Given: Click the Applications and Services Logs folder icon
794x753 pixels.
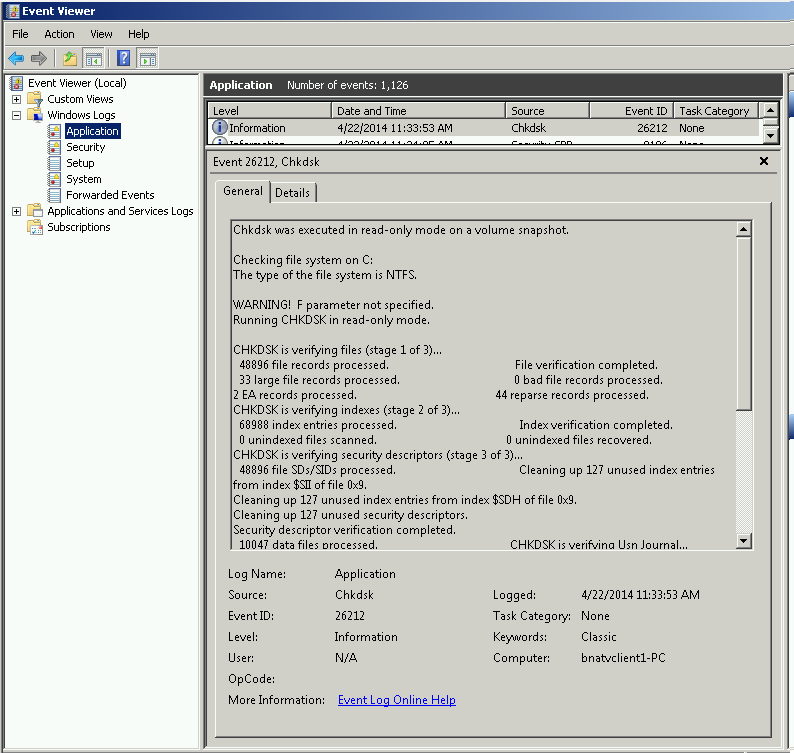Looking at the screenshot, I should [35, 211].
